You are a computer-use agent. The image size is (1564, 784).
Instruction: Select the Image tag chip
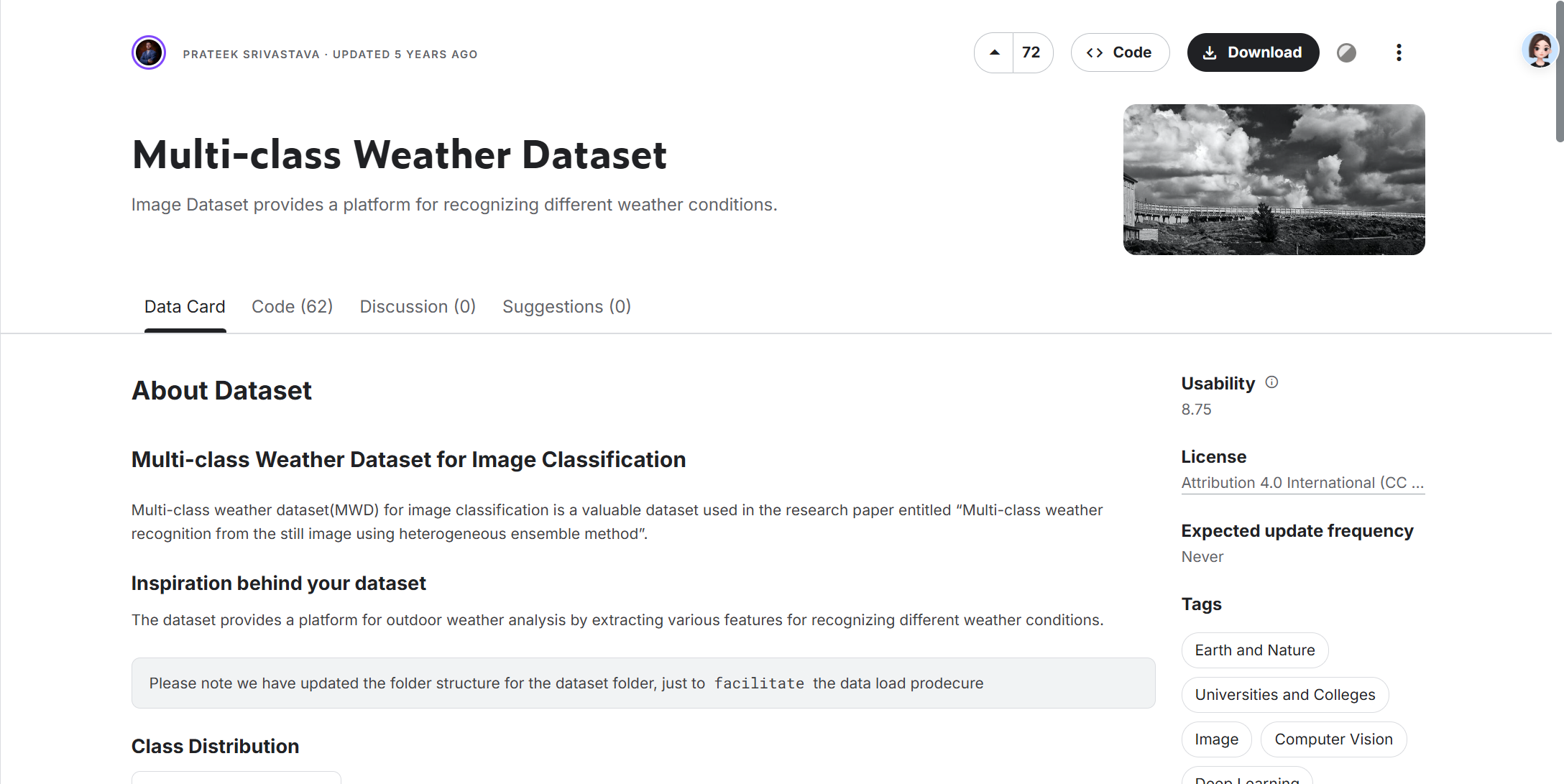pos(1216,739)
